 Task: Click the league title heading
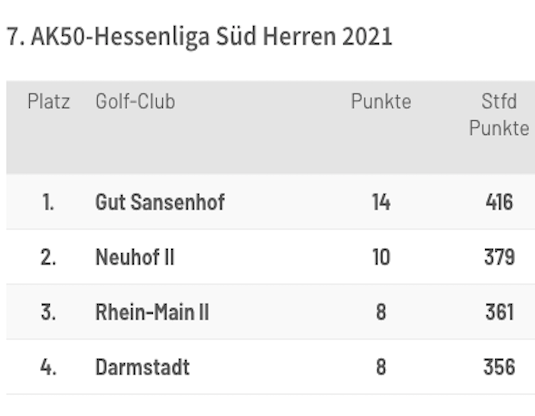(x=200, y=37)
